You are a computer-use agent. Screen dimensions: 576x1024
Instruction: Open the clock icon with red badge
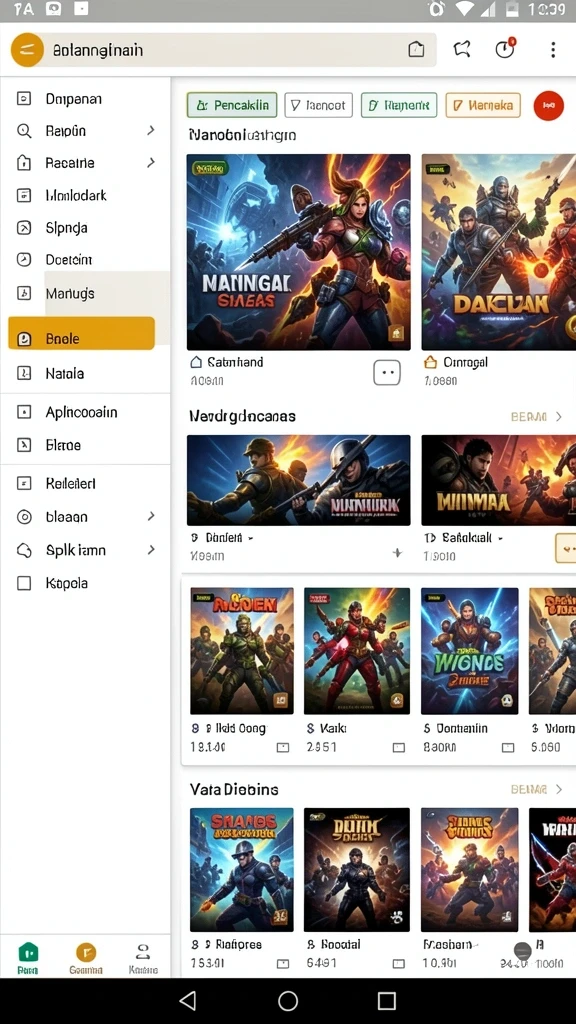505,49
